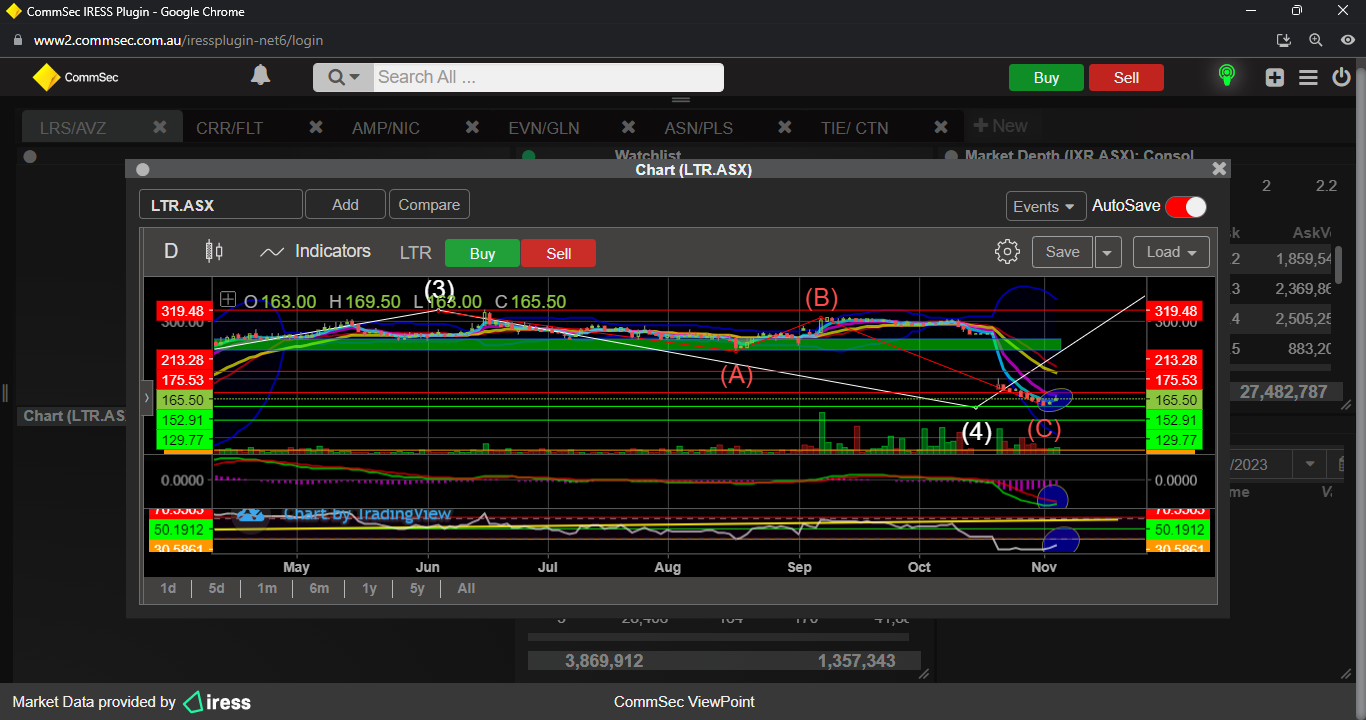Expand the Save options arrow
This screenshot has width=1366, height=720.
click(1108, 252)
